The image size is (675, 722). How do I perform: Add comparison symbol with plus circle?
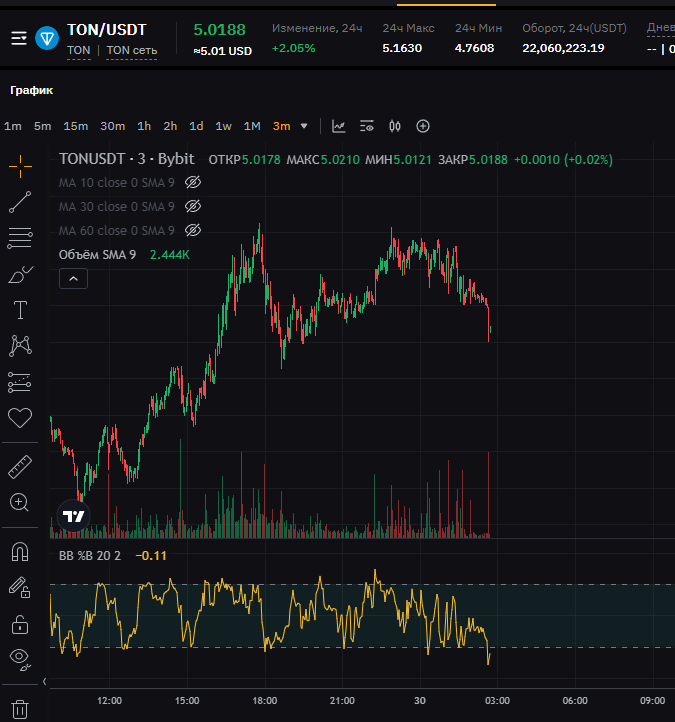pyautogui.click(x=423, y=126)
